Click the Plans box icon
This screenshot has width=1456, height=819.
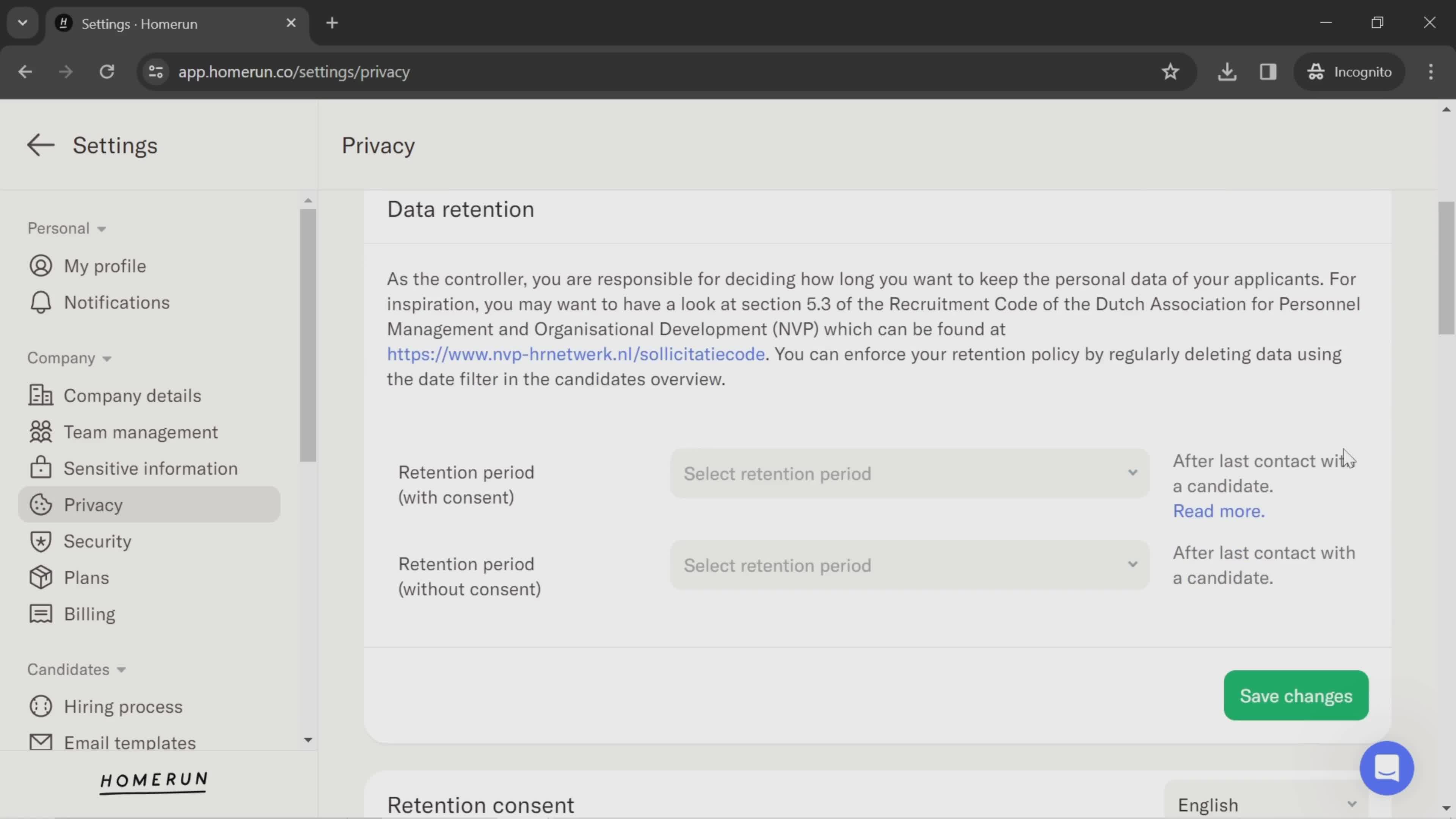[x=41, y=577]
